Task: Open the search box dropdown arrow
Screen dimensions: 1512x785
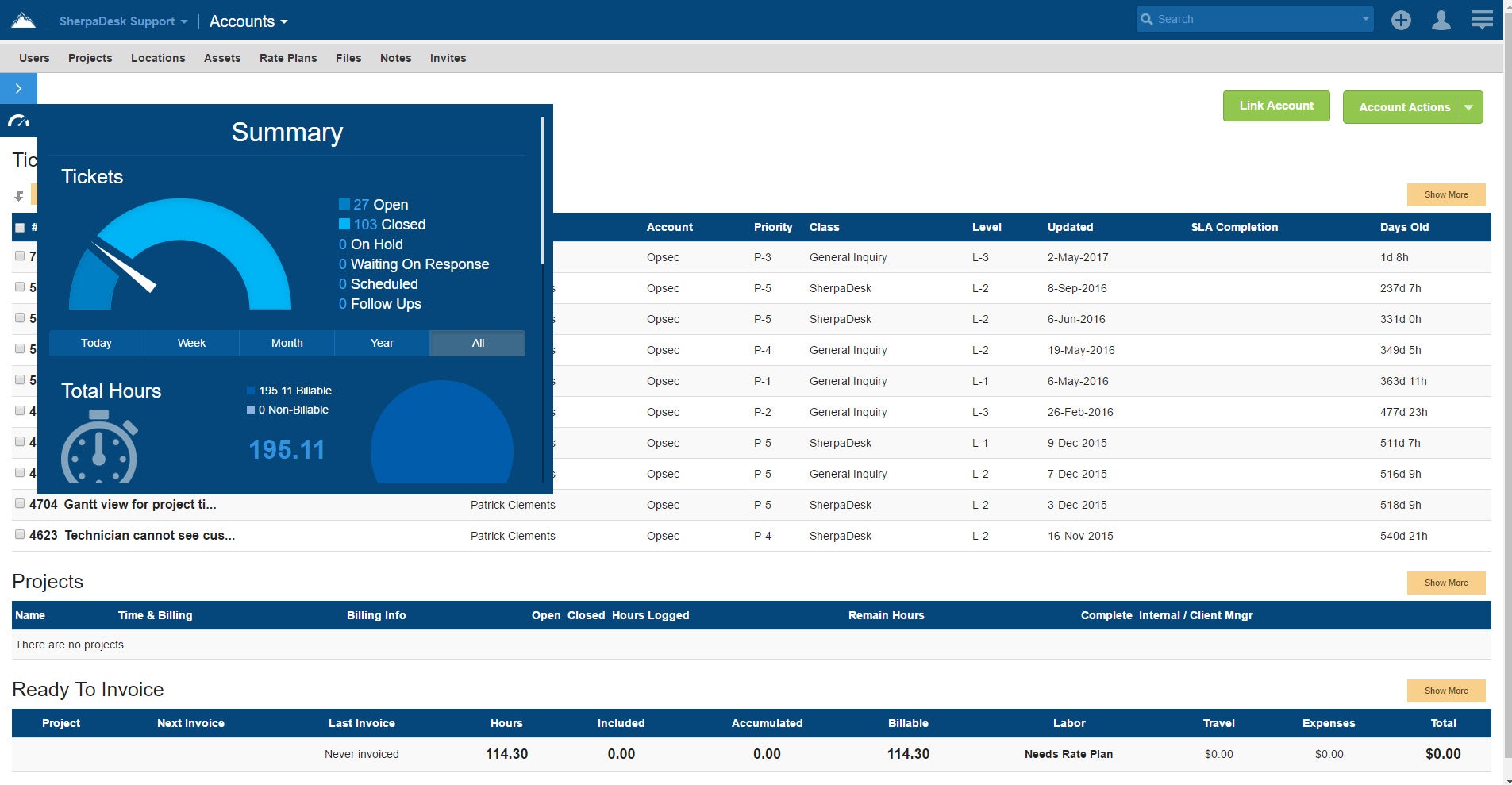Action: [1365, 19]
